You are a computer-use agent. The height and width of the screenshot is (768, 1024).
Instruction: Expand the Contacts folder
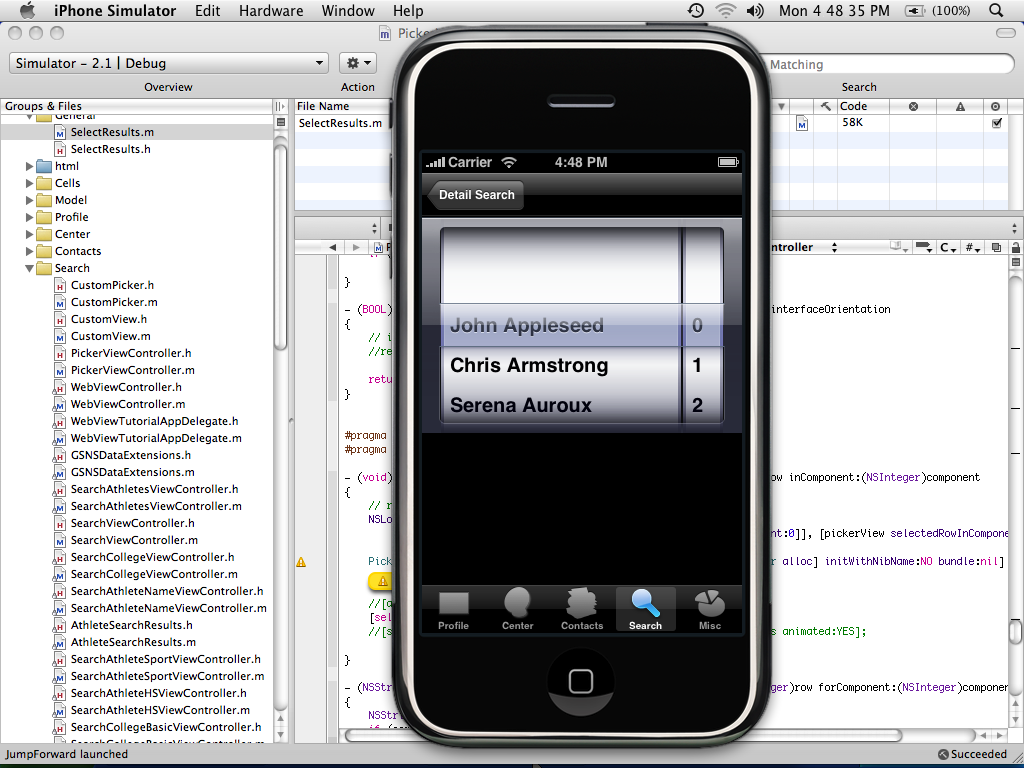(x=29, y=251)
